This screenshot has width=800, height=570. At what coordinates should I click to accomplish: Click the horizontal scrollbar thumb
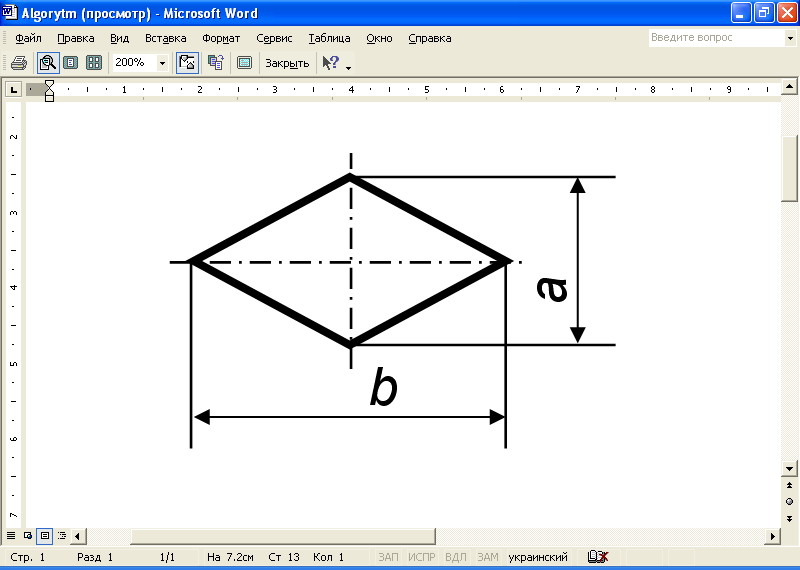click(x=283, y=536)
